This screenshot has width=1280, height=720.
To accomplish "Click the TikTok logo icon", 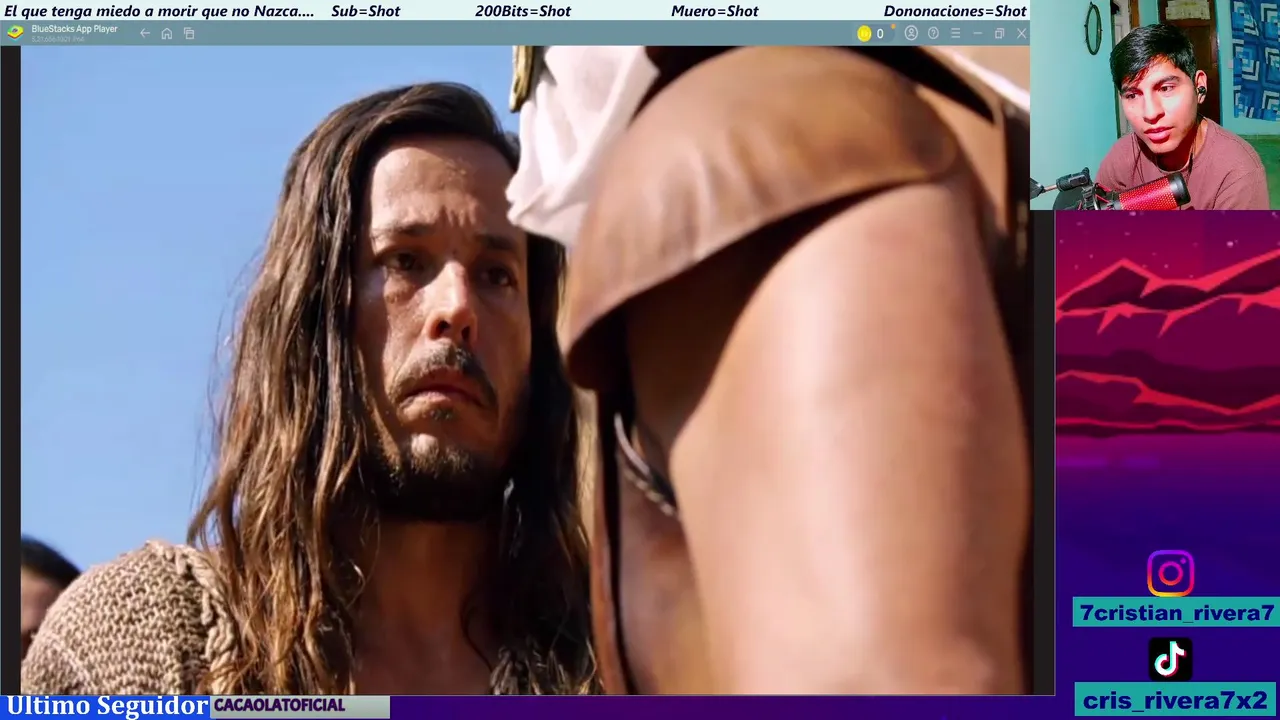I will 1170,659.
